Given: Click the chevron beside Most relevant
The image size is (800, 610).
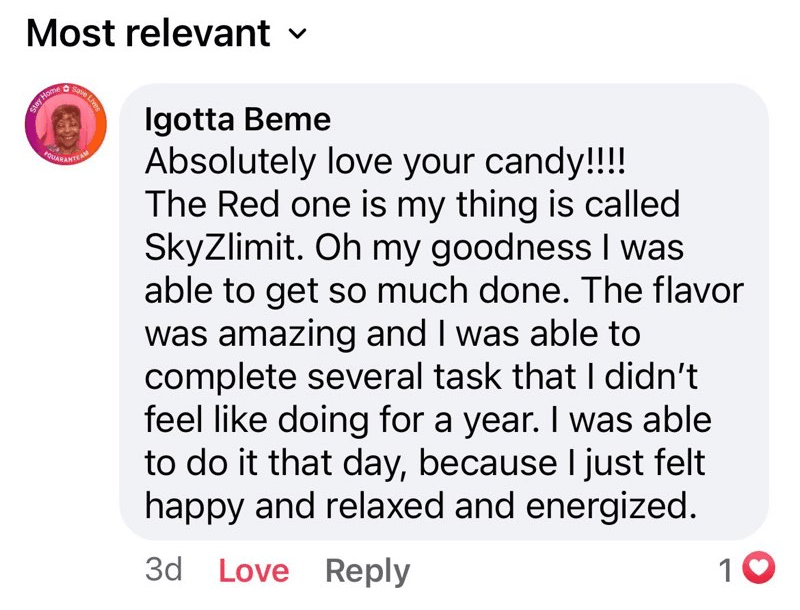Looking at the screenshot, I should pos(294,36).
